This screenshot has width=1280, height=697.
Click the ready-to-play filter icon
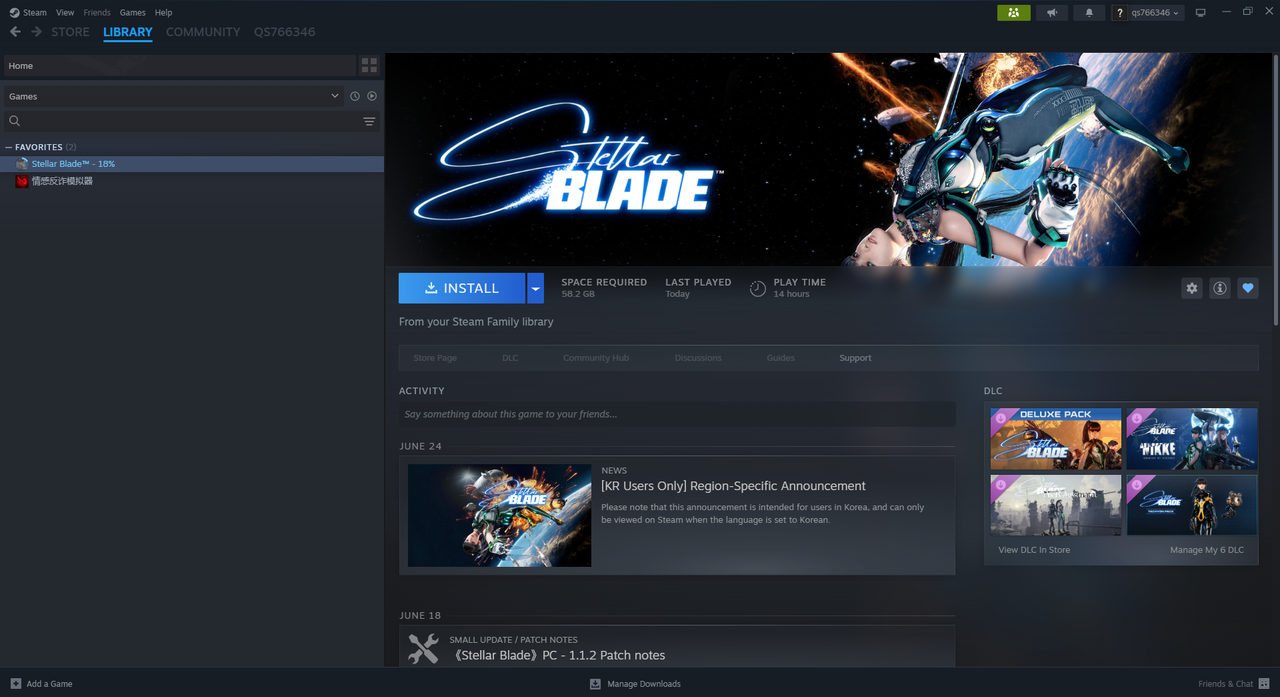(x=372, y=96)
